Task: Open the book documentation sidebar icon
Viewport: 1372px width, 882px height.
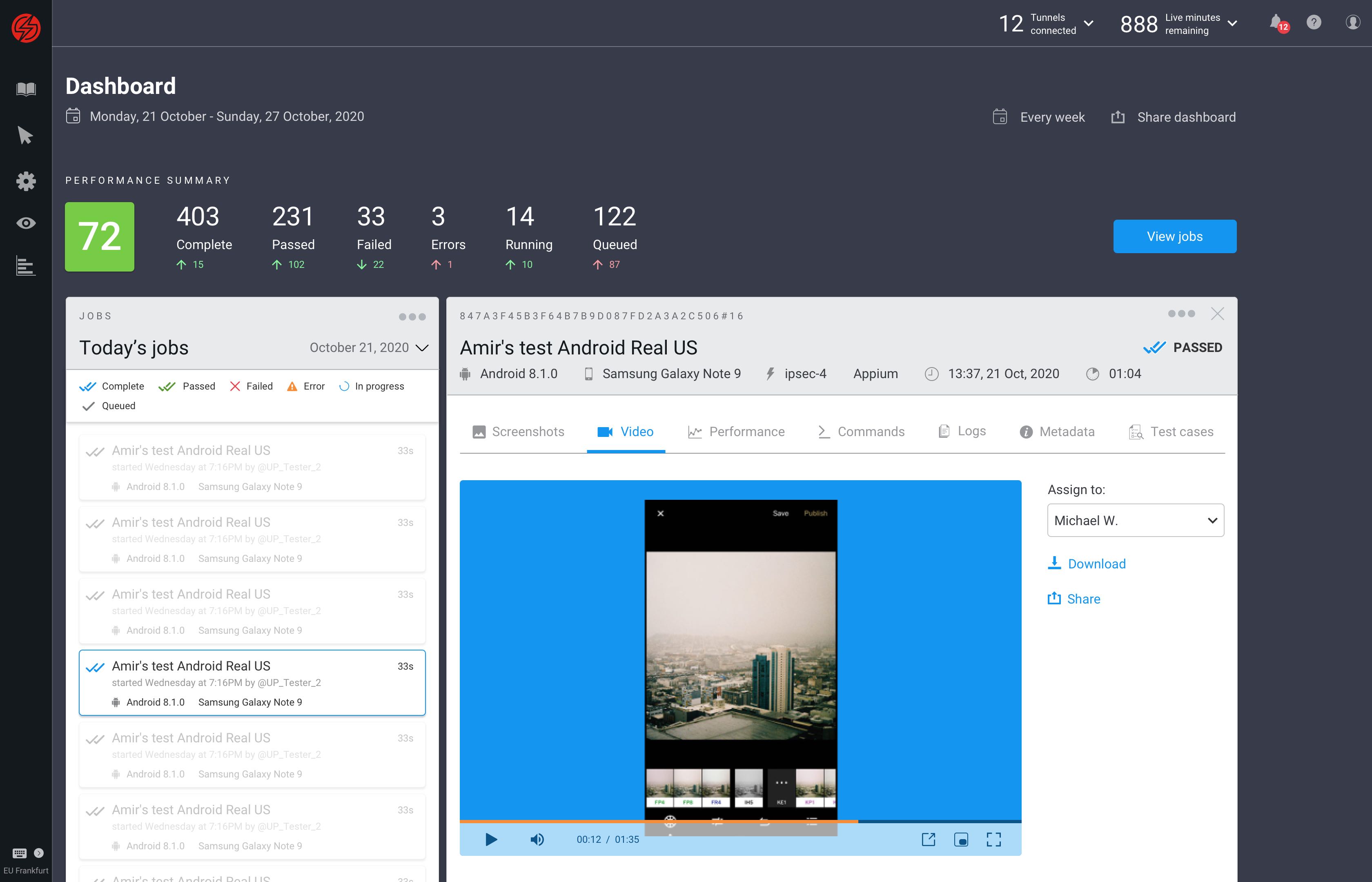Action: coord(26,89)
